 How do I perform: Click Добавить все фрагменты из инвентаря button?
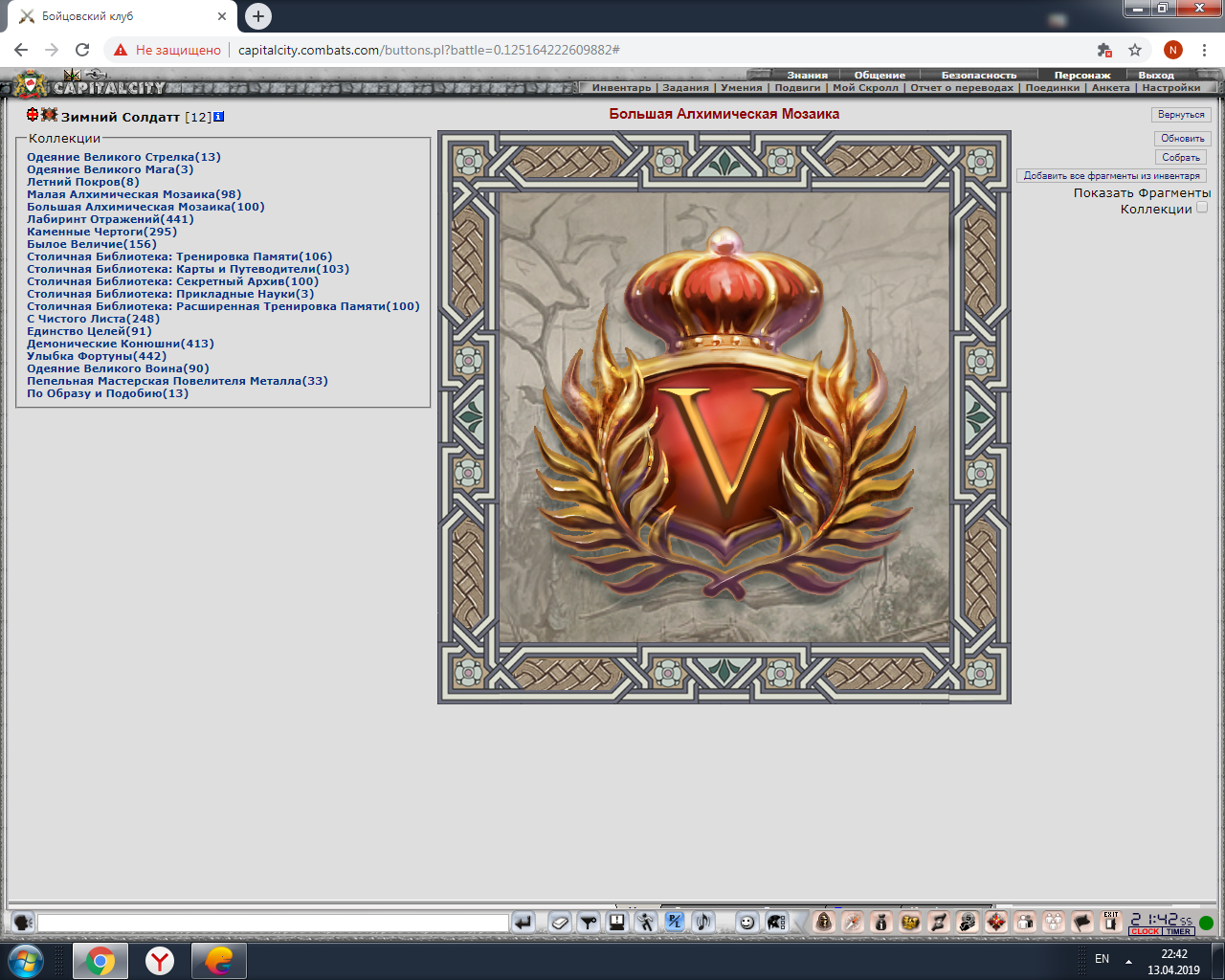click(1111, 176)
